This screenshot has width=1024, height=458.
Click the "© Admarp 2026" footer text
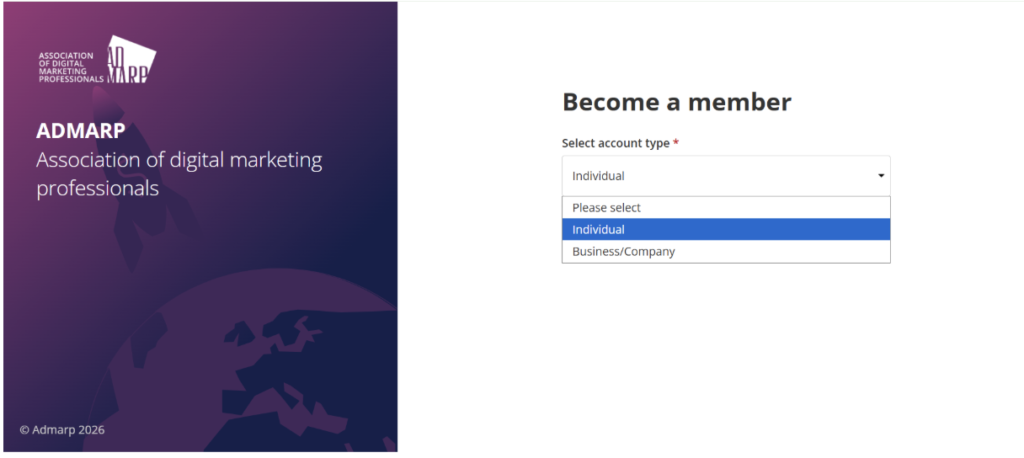pos(62,430)
